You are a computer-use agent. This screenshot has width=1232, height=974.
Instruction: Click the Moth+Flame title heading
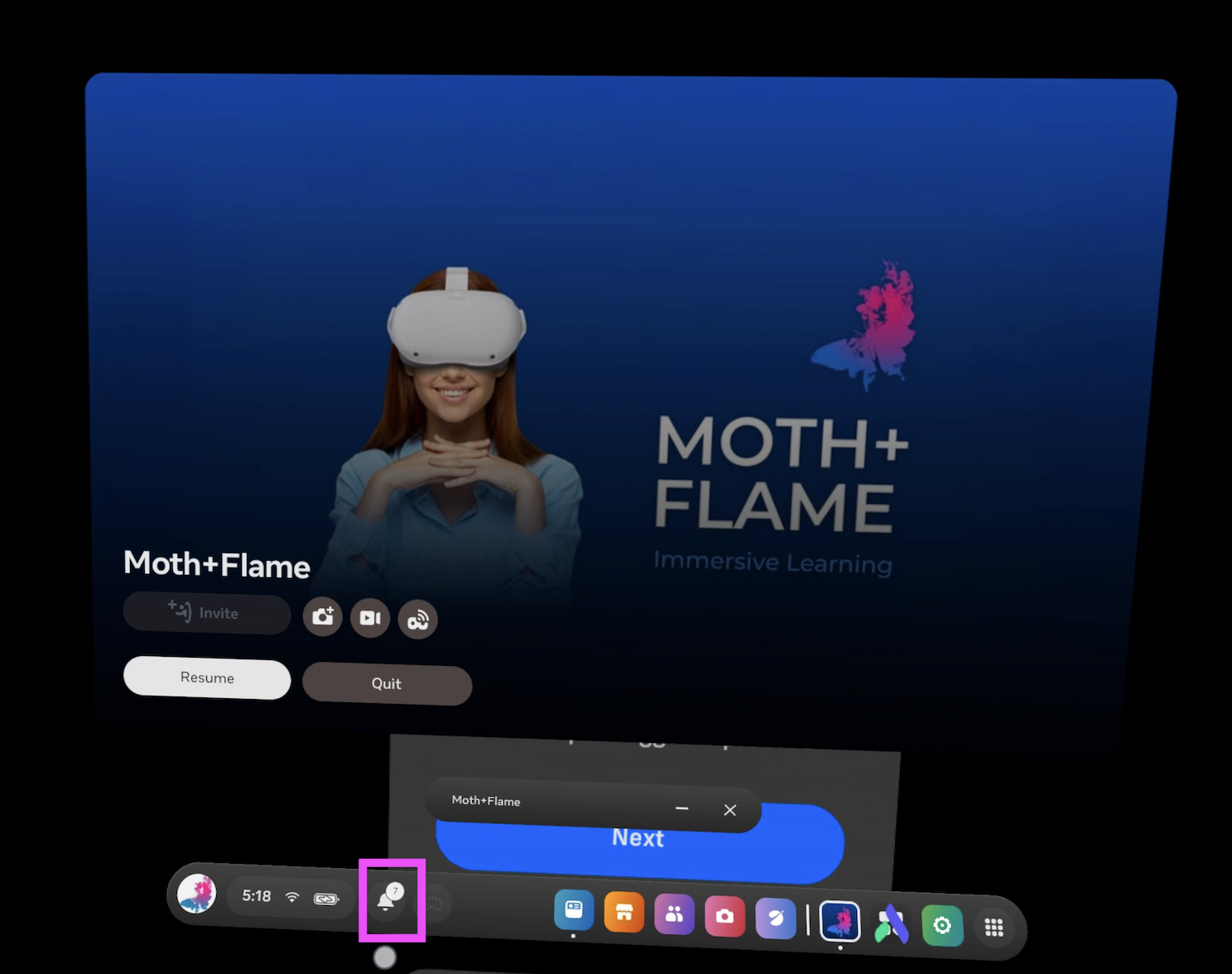[217, 564]
